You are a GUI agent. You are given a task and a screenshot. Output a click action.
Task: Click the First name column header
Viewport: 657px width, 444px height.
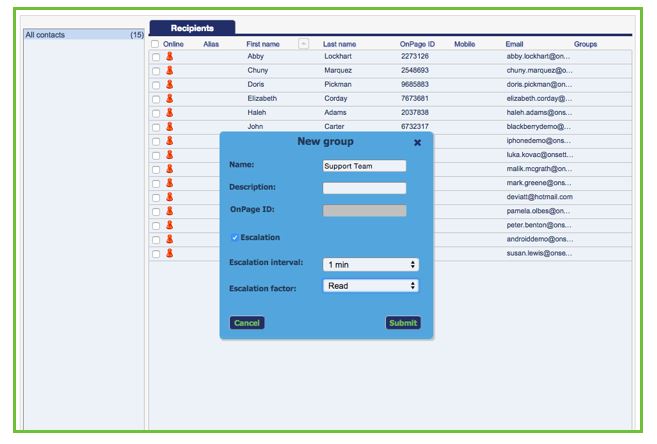(x=263, y=44)
